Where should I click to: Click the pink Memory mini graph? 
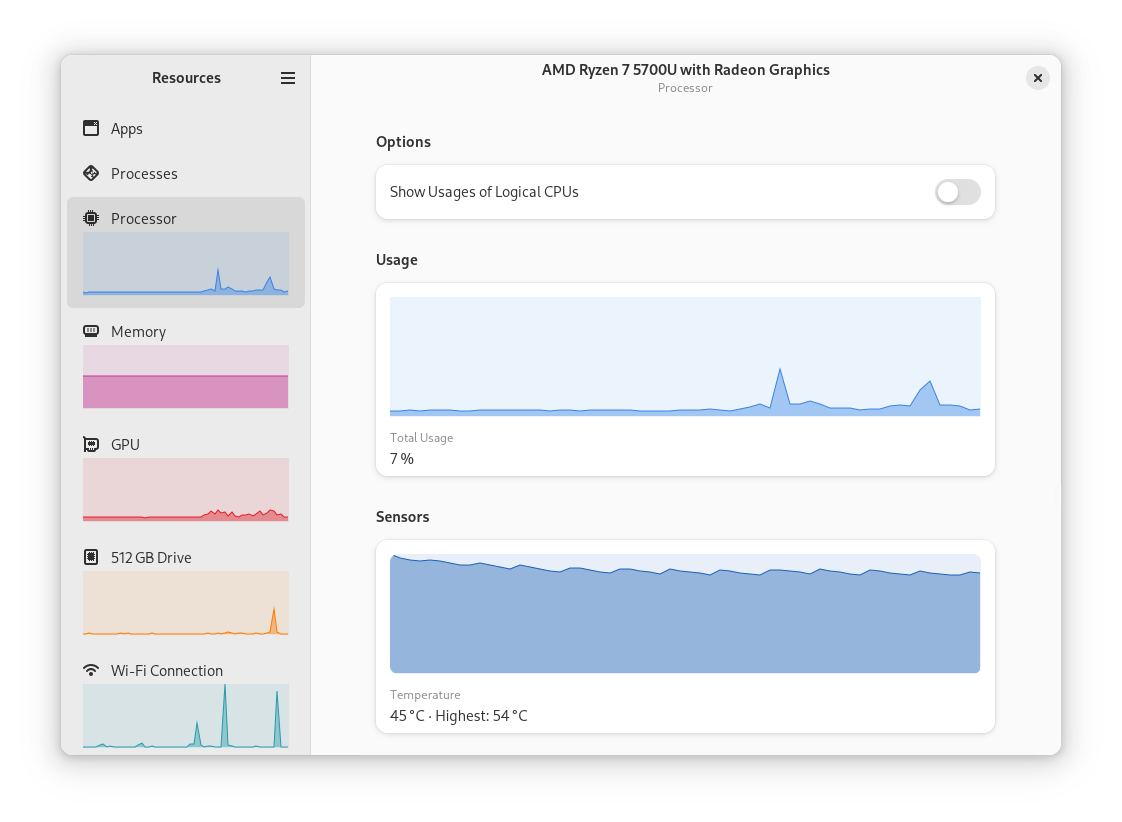coord(186,376)
